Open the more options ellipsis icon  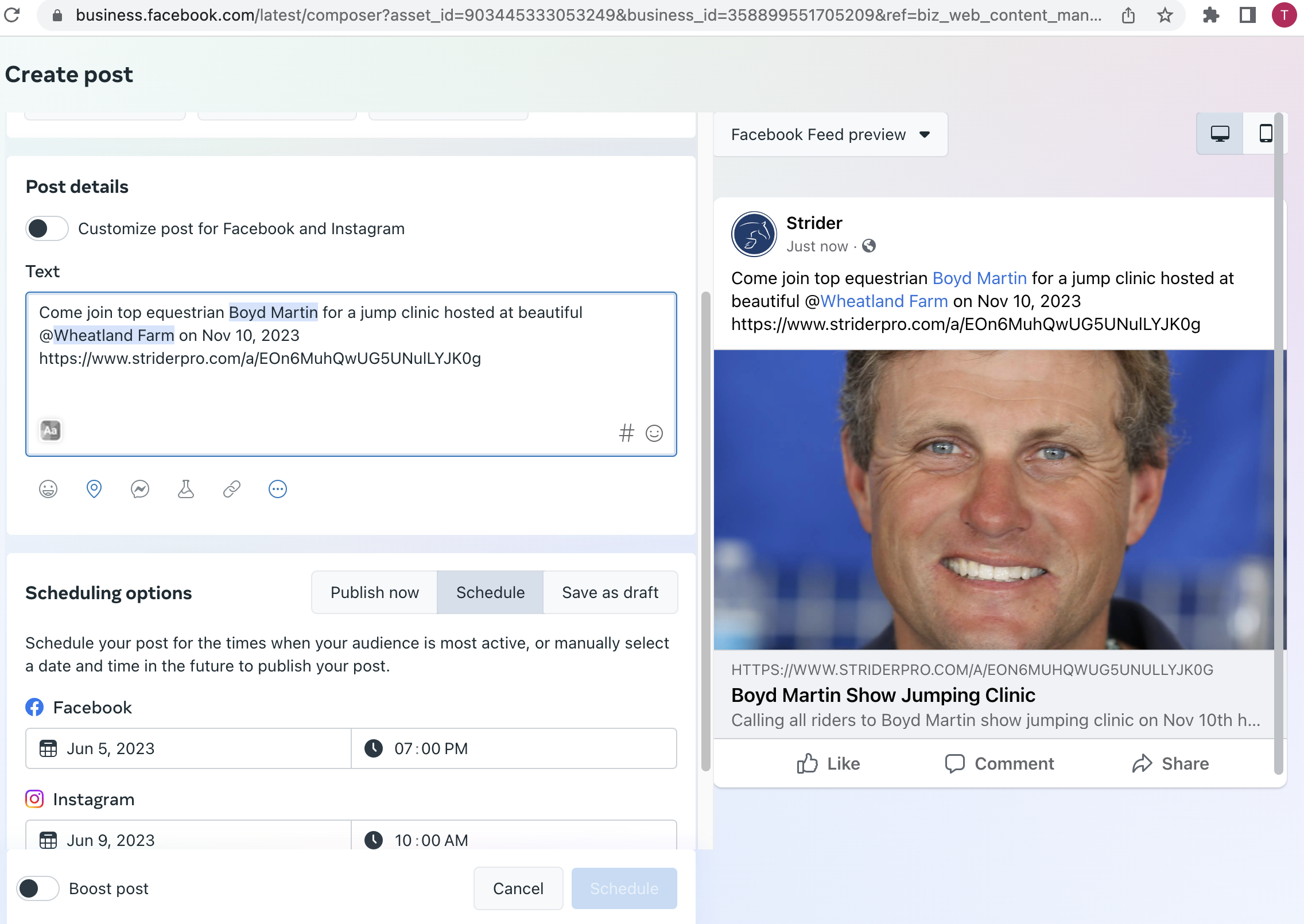point(278,489)
